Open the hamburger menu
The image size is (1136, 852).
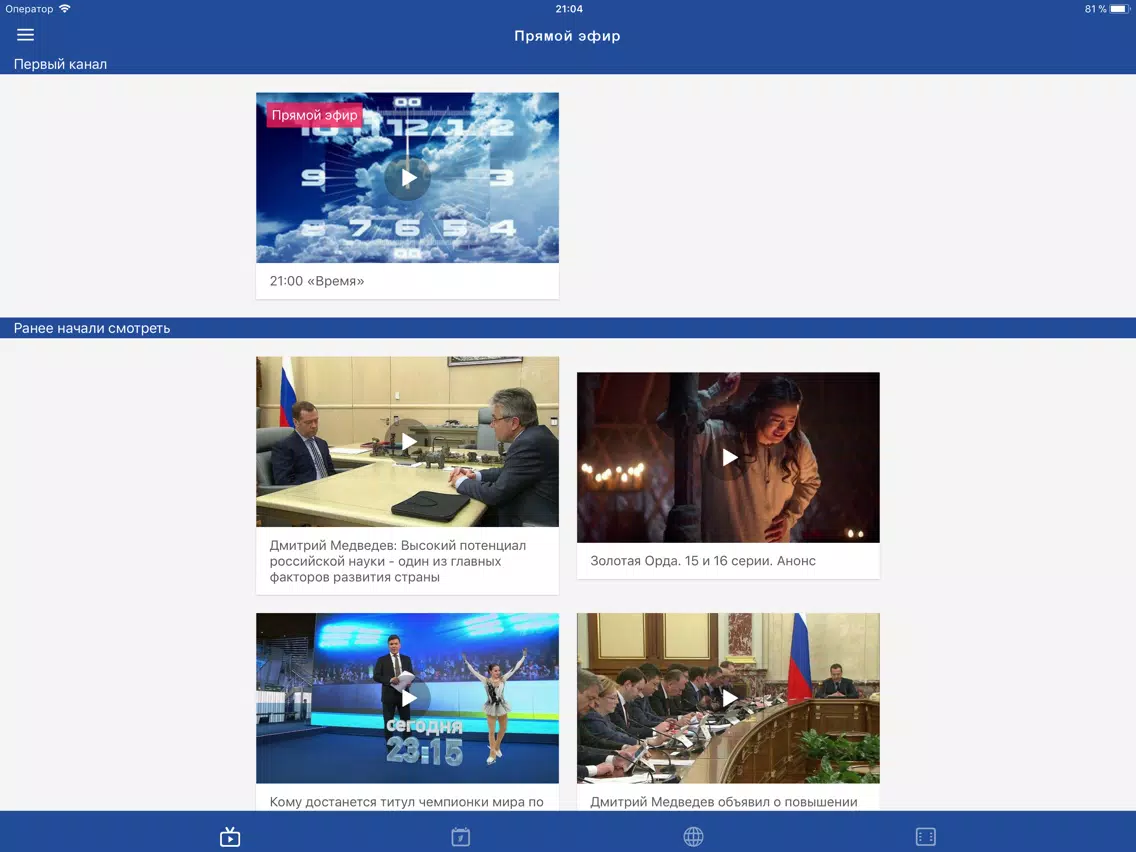pos(25,35)
